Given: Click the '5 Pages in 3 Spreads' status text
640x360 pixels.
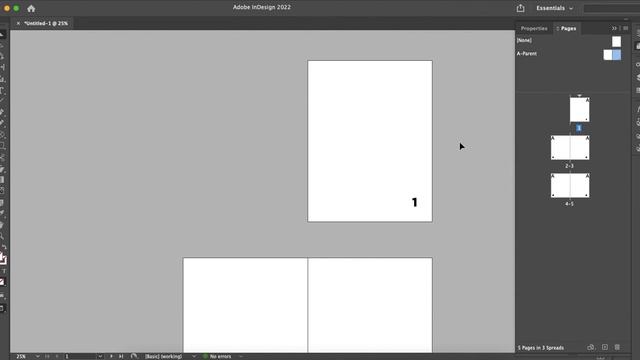Looking at the screenshot, I should (x=541, y=348).
